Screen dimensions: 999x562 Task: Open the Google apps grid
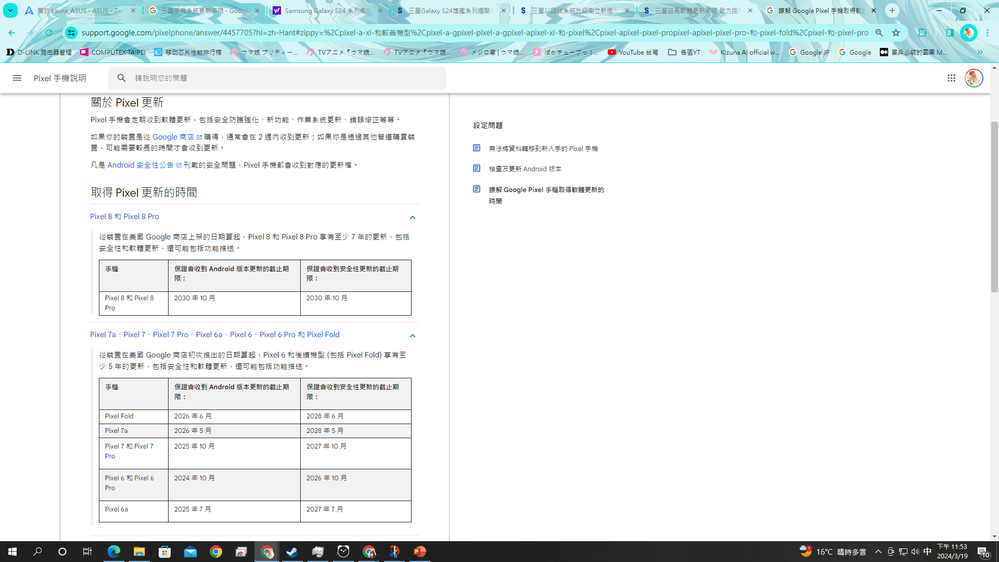coord(951,78)
